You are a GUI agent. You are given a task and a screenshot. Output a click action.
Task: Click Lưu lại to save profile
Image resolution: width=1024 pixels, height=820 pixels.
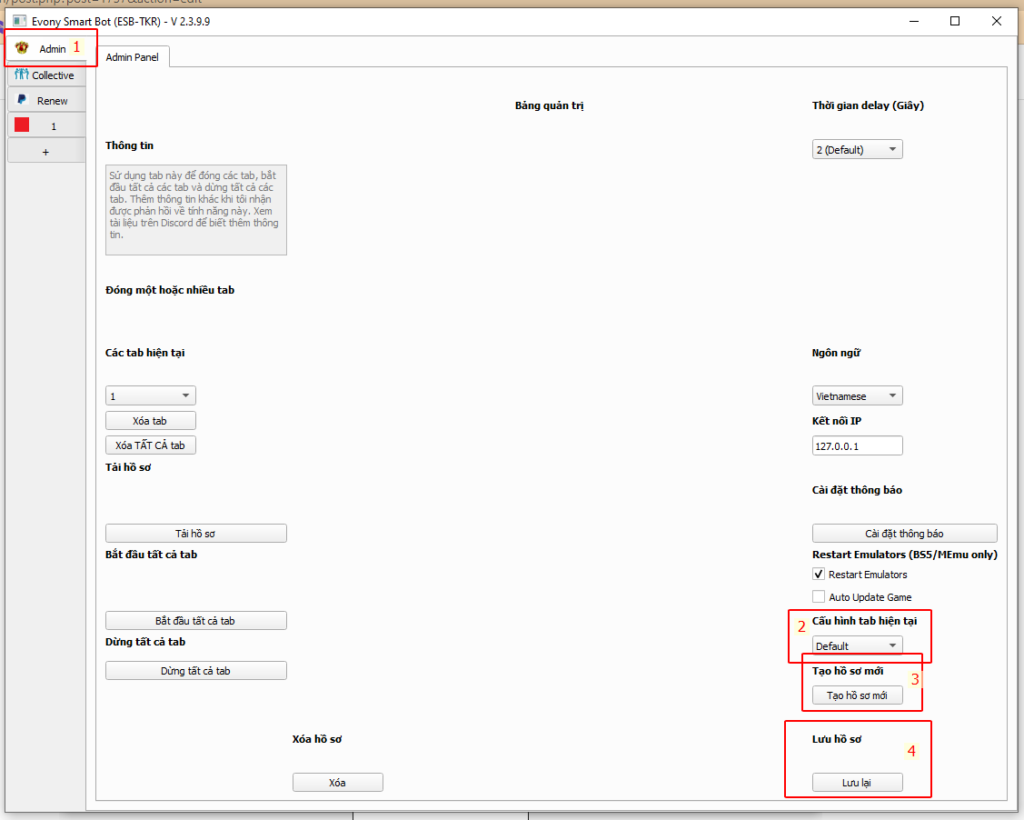[857, 783]
